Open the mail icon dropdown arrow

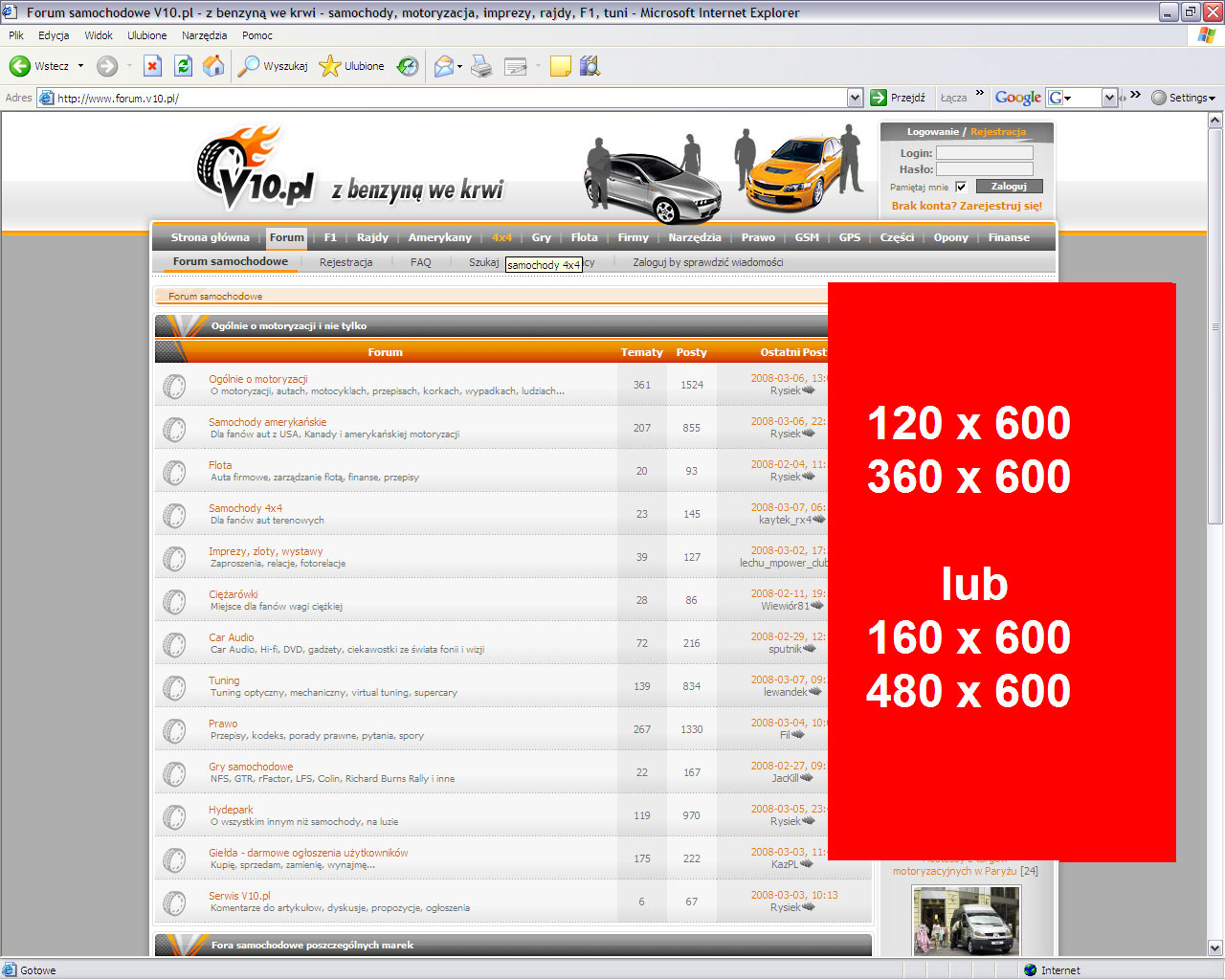click(459, 66)
